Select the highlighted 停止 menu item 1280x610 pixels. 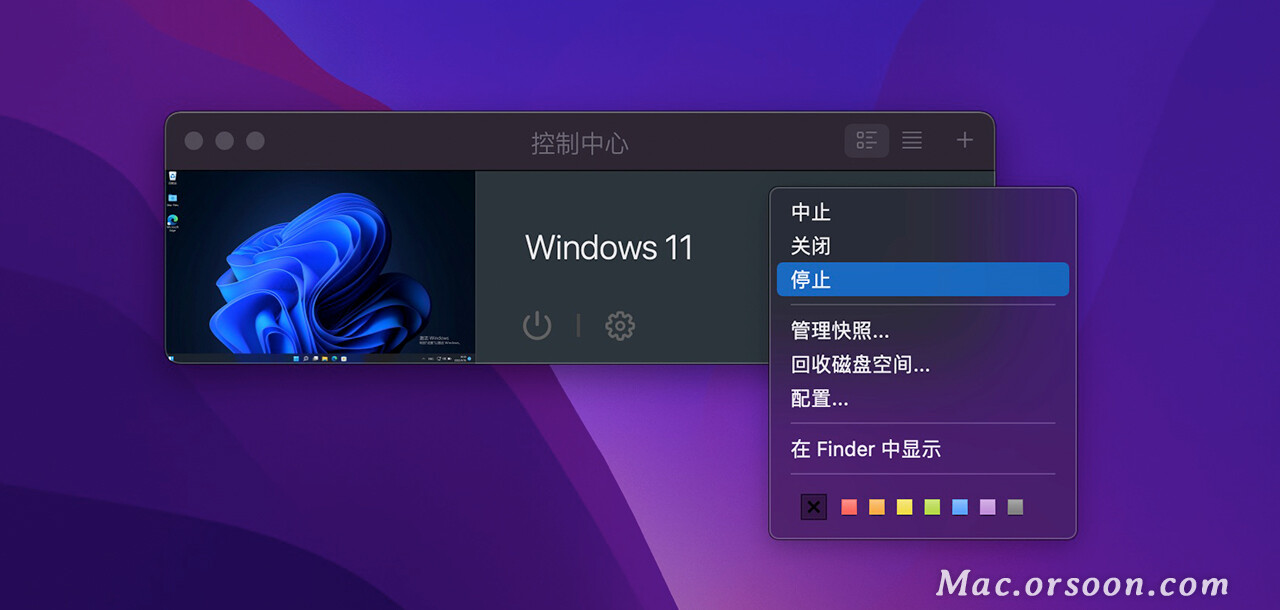(922, 279)
